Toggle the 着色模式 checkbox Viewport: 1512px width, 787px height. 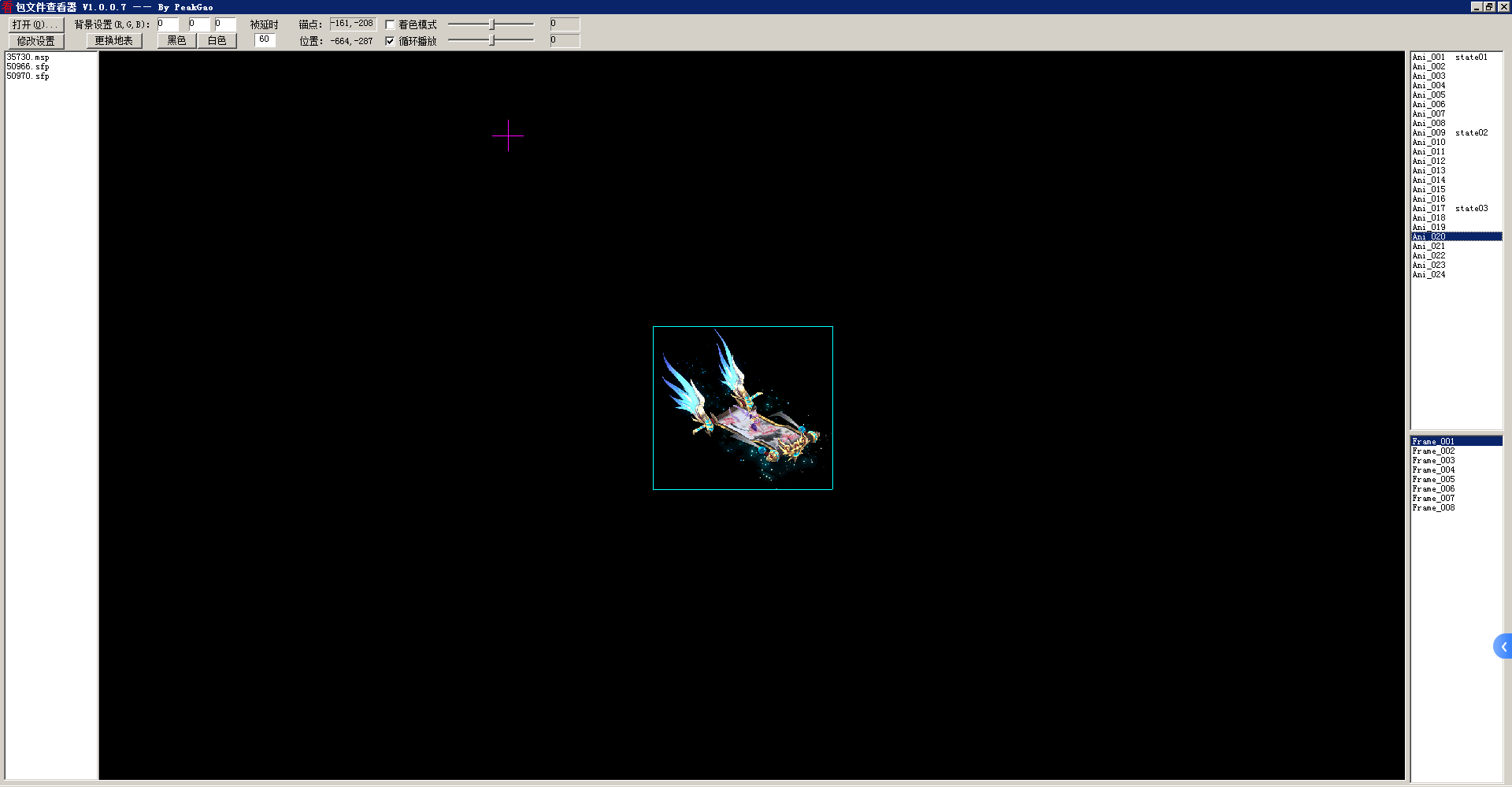point(390,24)
